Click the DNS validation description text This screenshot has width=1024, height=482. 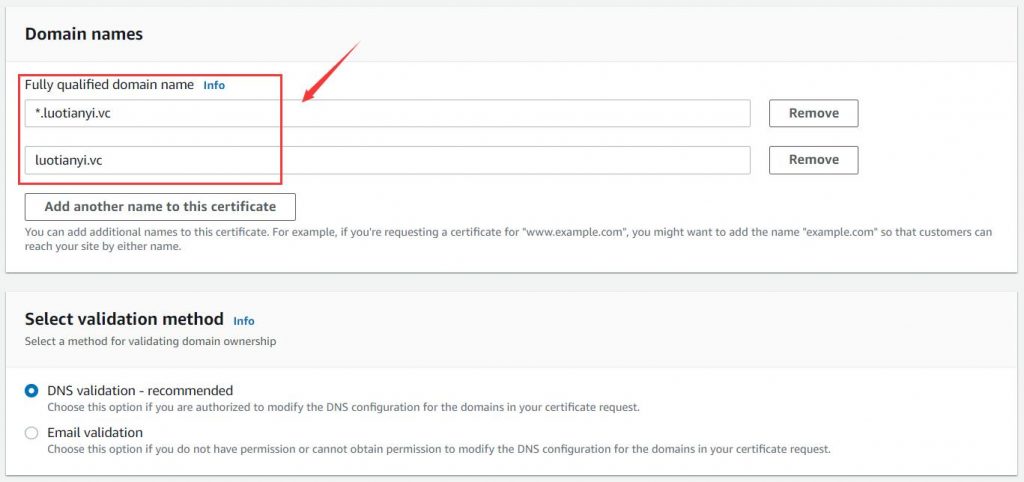click(x=343, y=408)
